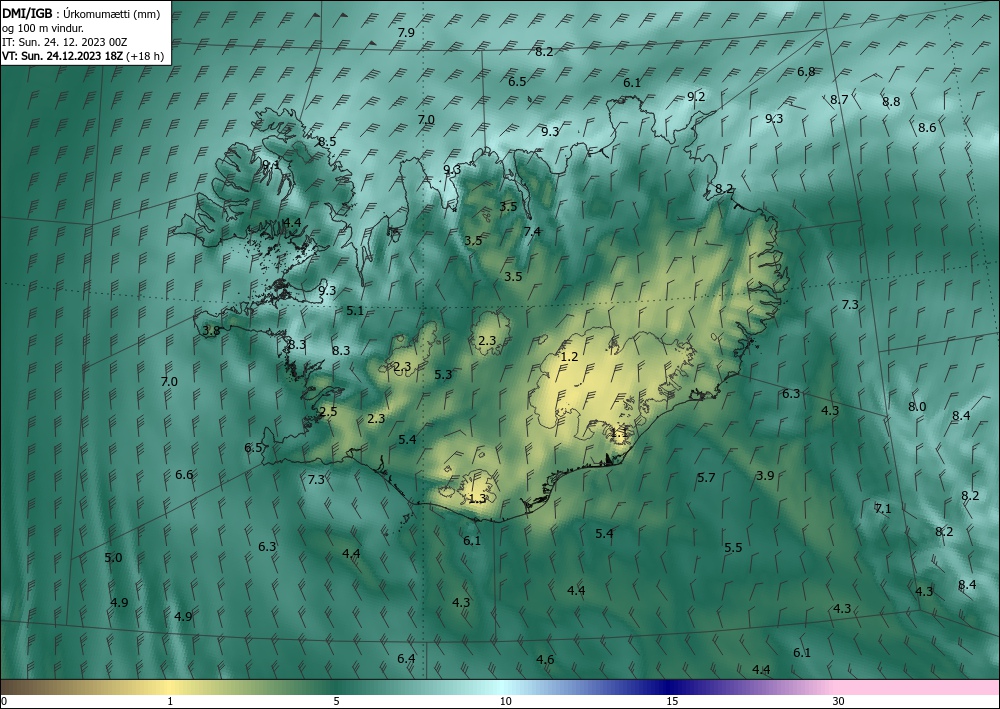
Task: Click the map value 8.0
Action: (x=917, y=407)
